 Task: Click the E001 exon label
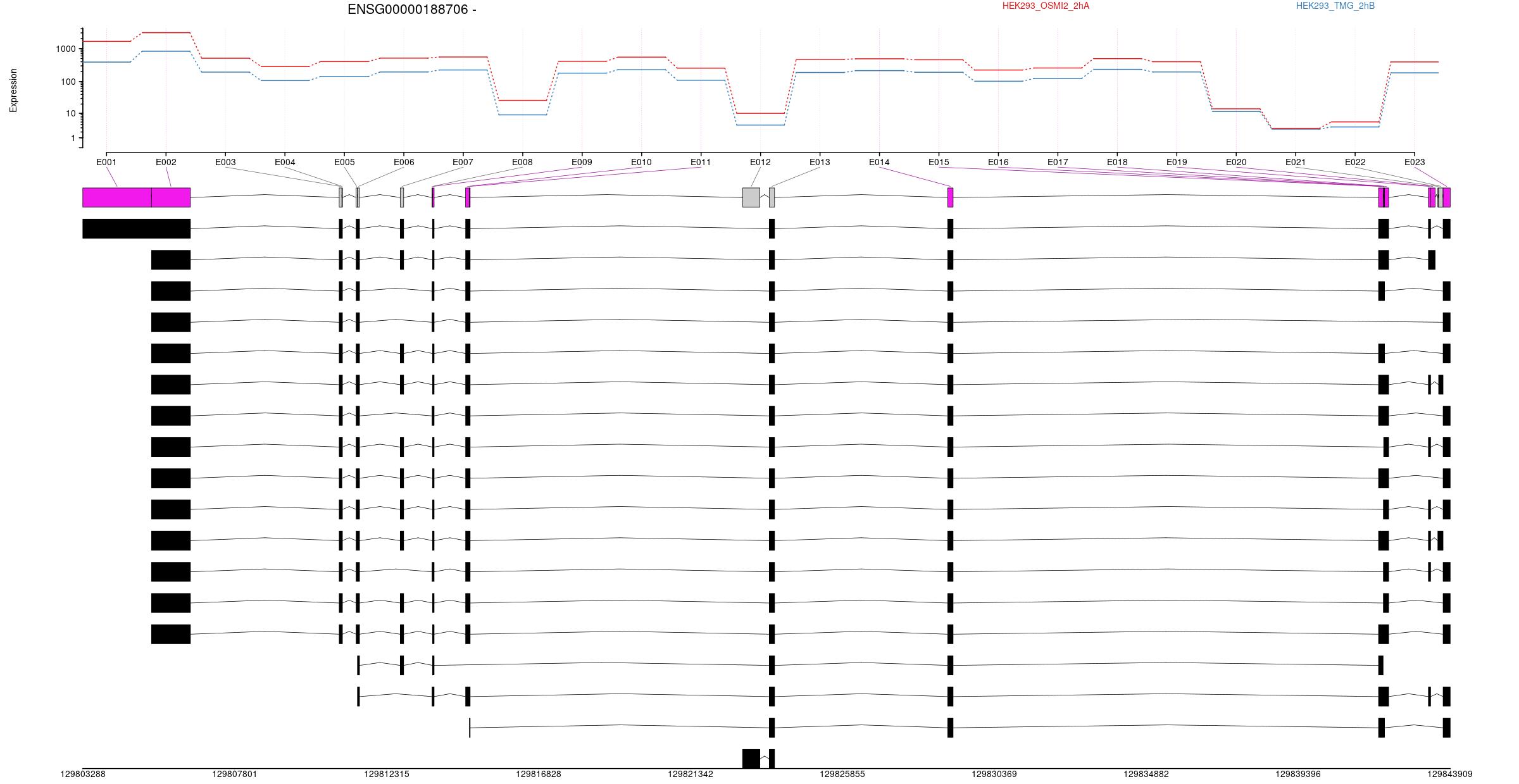106,162
